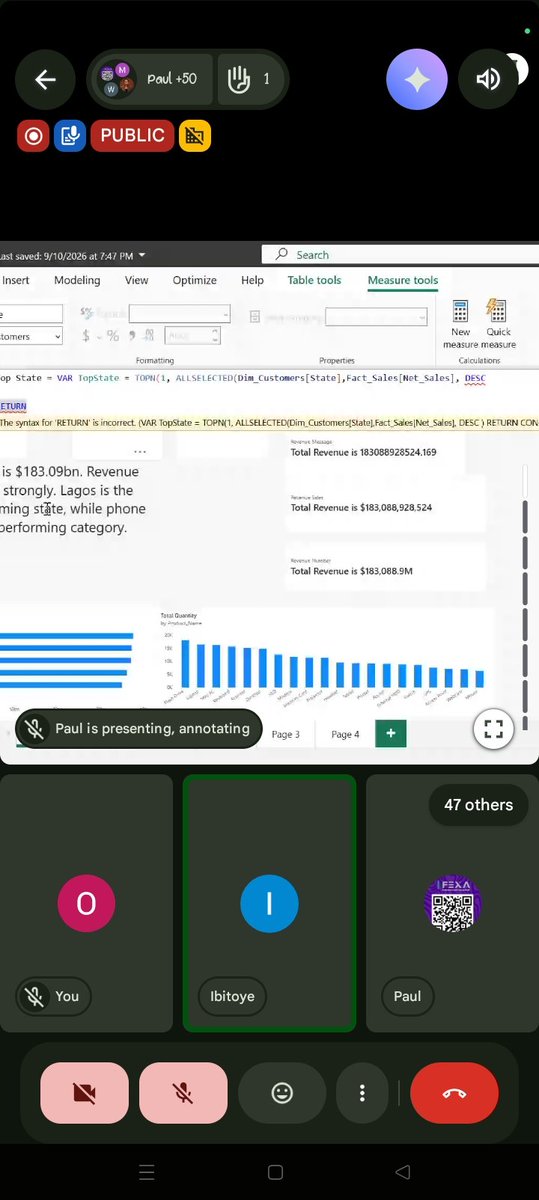The height and width of the screenshot is (1200, 539).
Task: Go back using the arrow button
Action: coord(45,80)
